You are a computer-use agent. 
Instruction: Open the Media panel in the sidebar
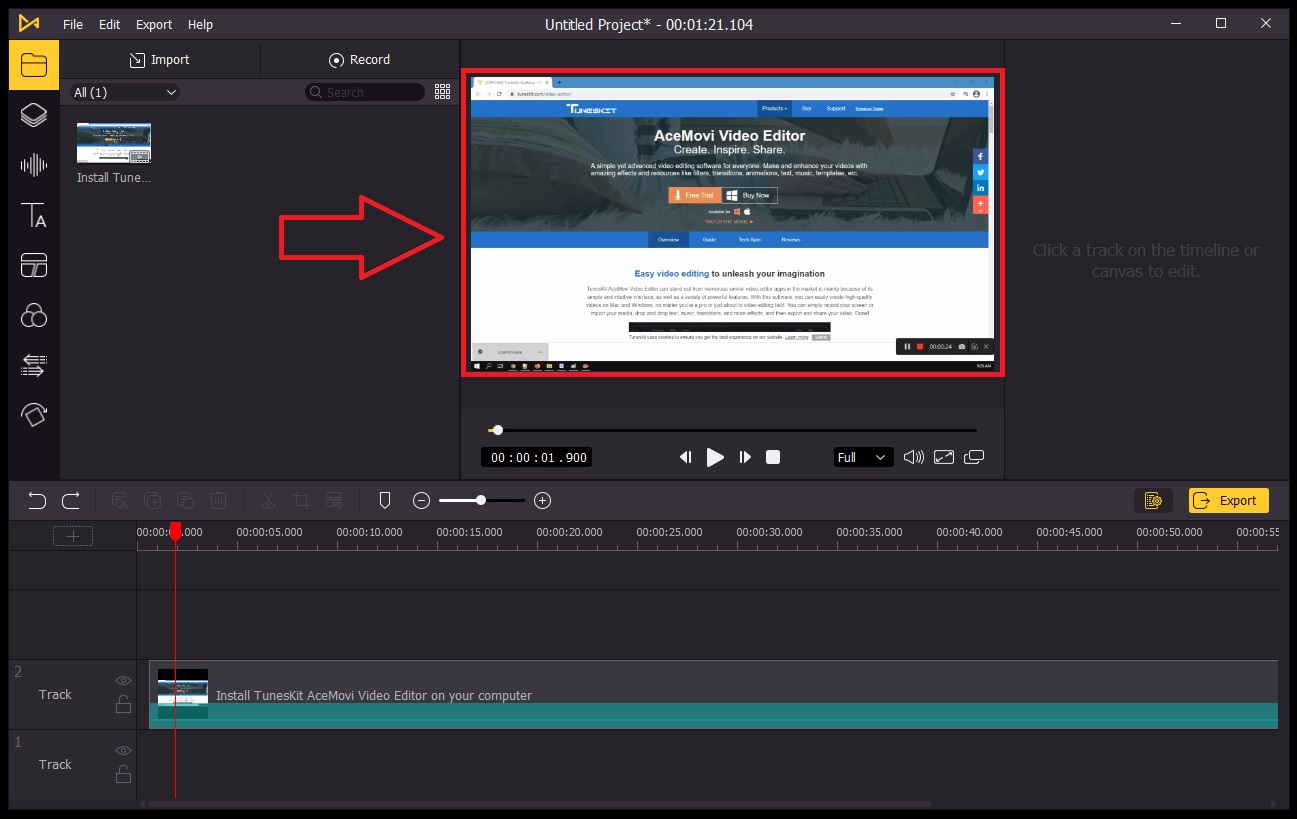[x=33, y=64]
